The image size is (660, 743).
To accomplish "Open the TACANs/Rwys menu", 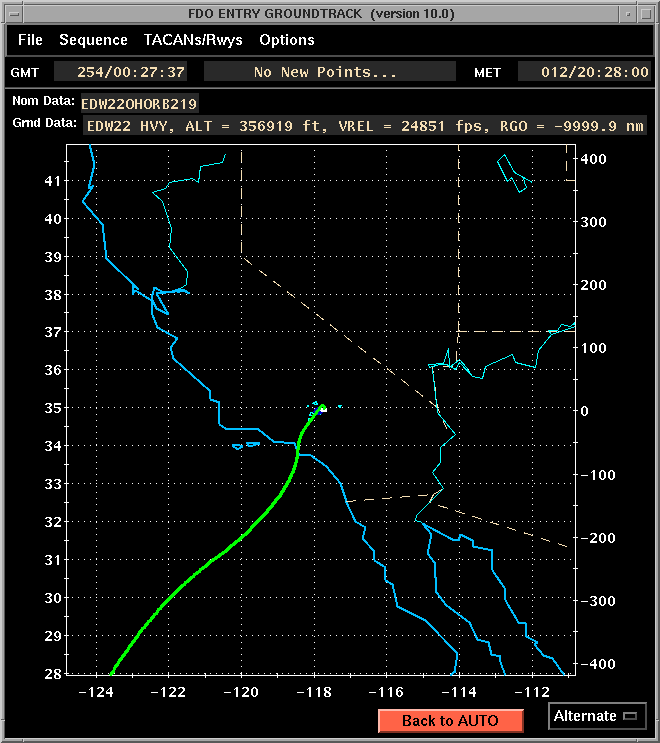I will click(193, 40).
